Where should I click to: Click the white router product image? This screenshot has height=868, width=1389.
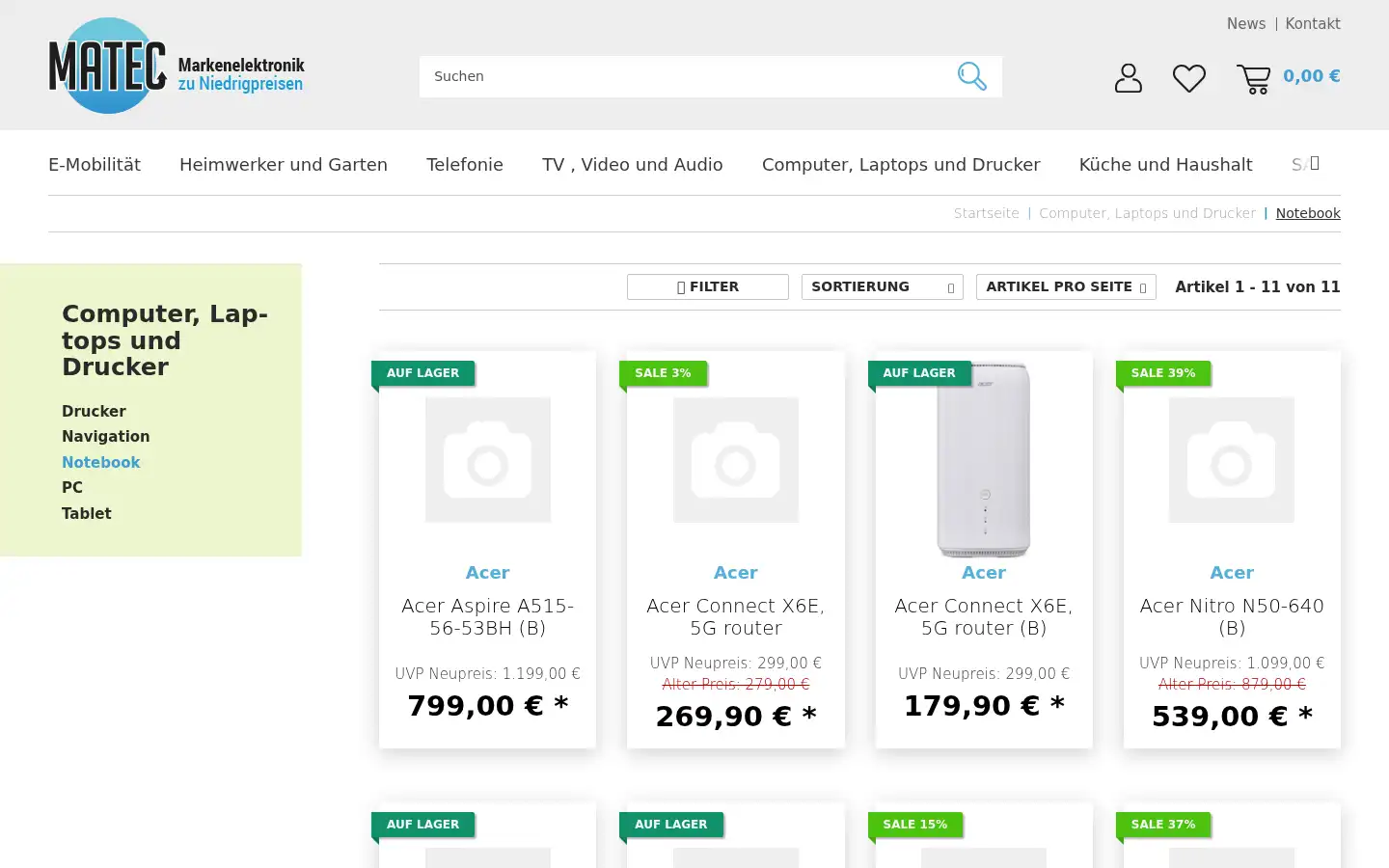point(984,460)
